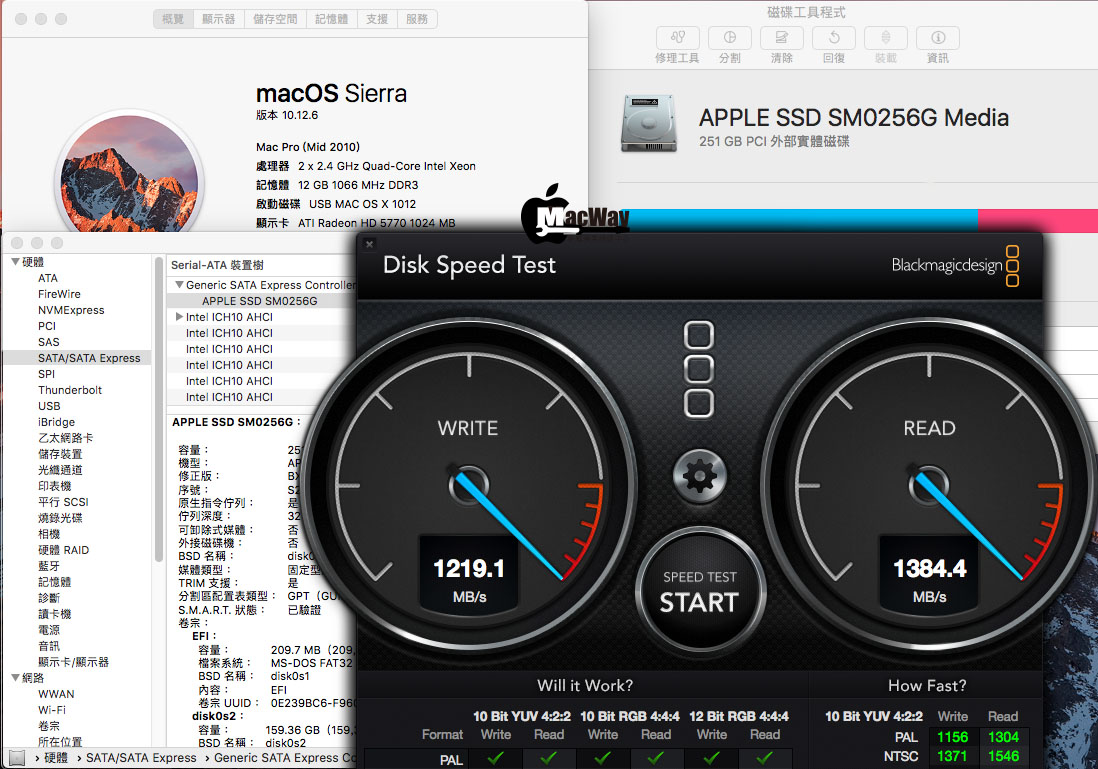
Task: Close the Disk Speed Test window
Action: point(370,244)
